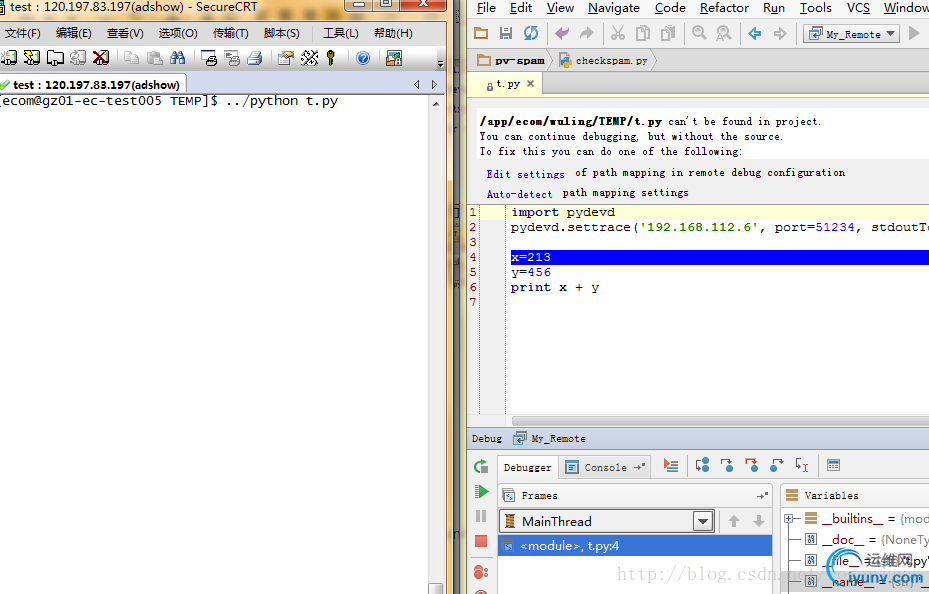The height and width of the screenshot is (594, 929).
Task: Click Force Step Into red arrow icon
Action: tap(751, 466)
